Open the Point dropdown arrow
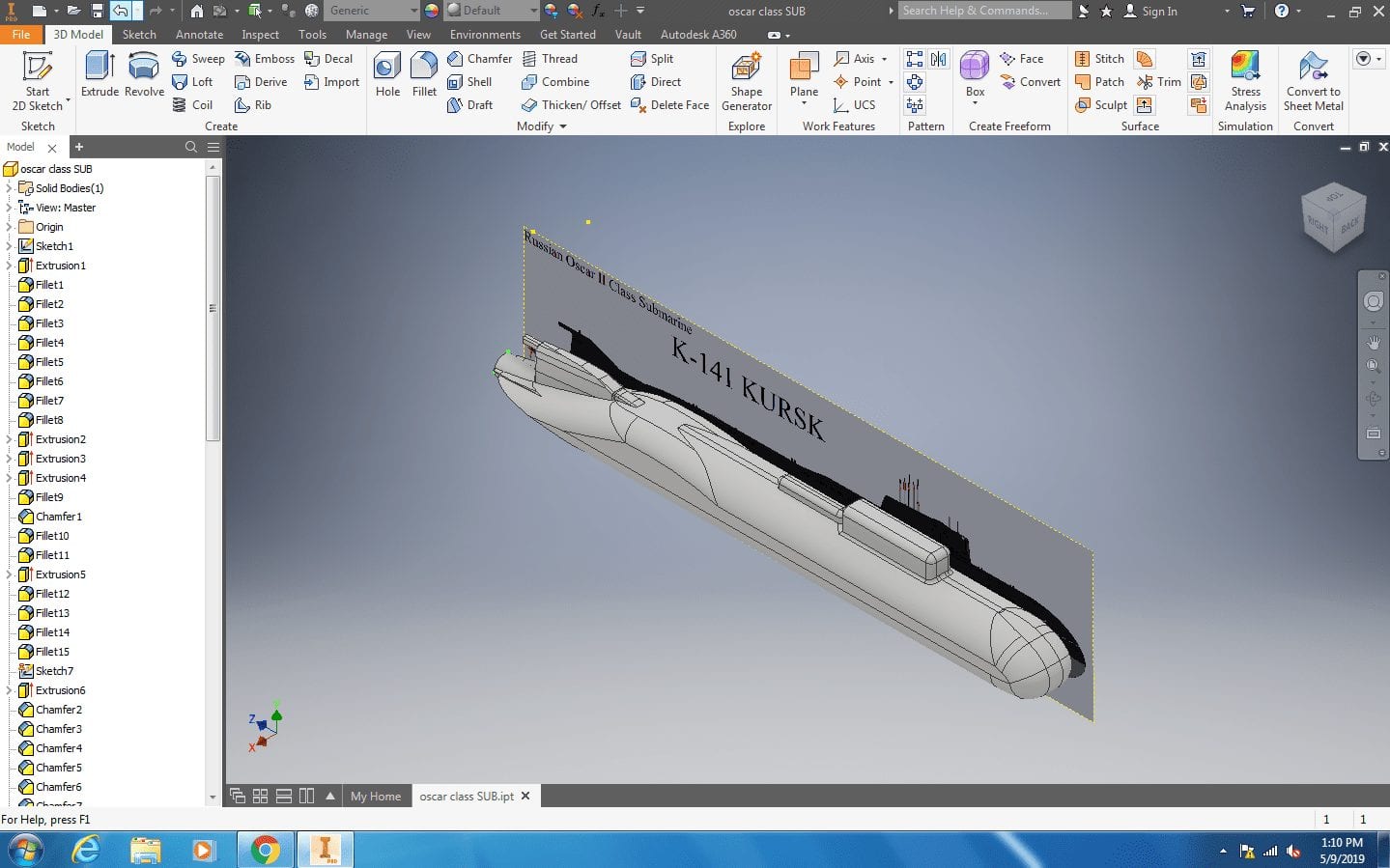Viewport: 1390px width, 868px height. [x=891, y=82]
